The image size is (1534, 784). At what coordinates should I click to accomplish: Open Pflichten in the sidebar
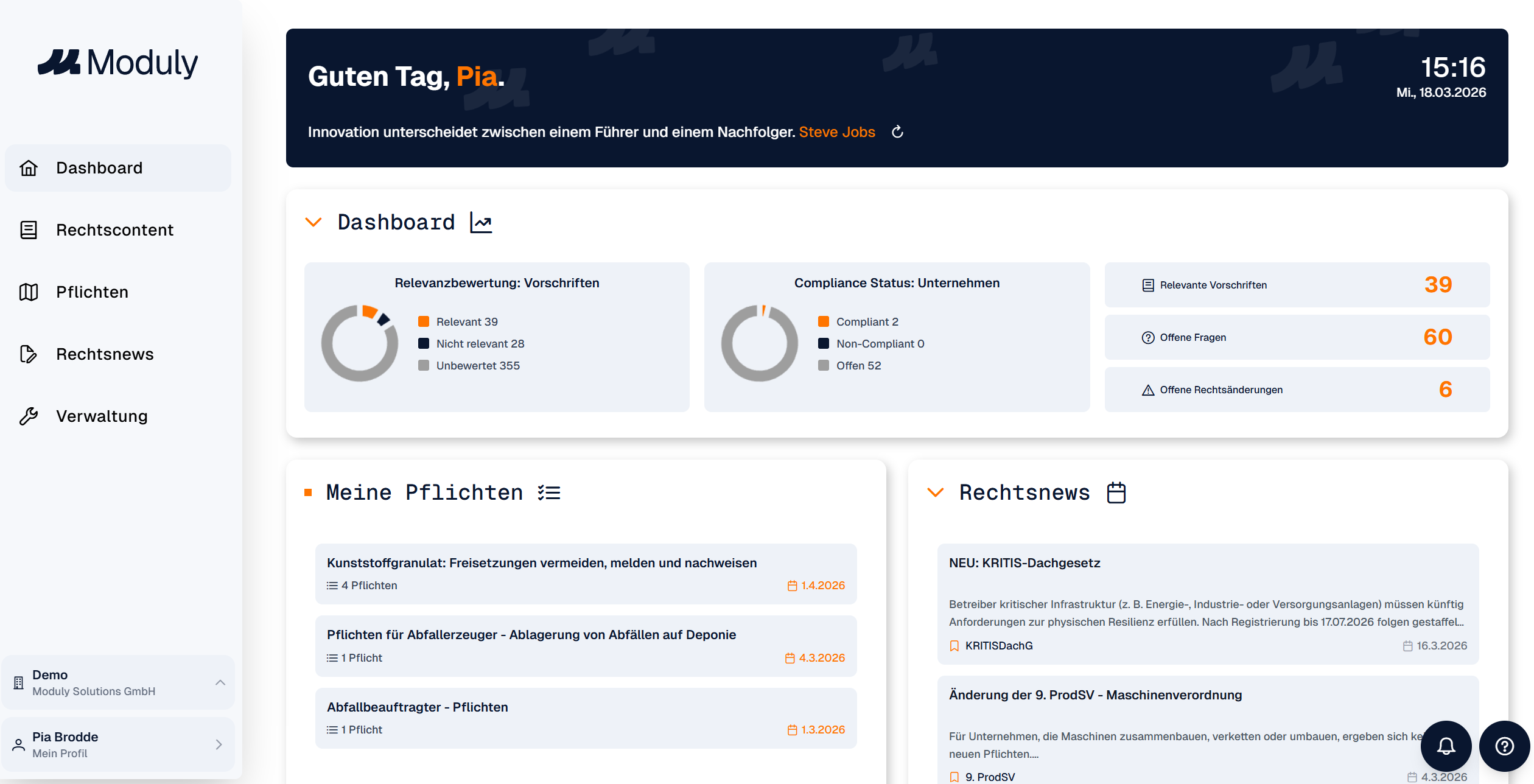click(x=92, y=292)
